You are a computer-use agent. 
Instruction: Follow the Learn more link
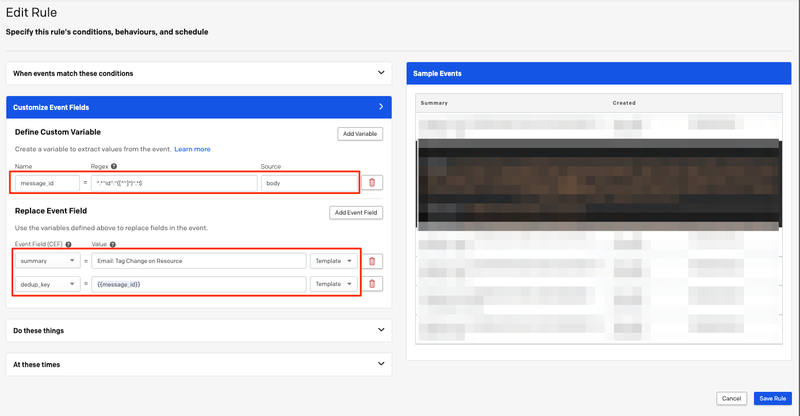tap(192, 149)
